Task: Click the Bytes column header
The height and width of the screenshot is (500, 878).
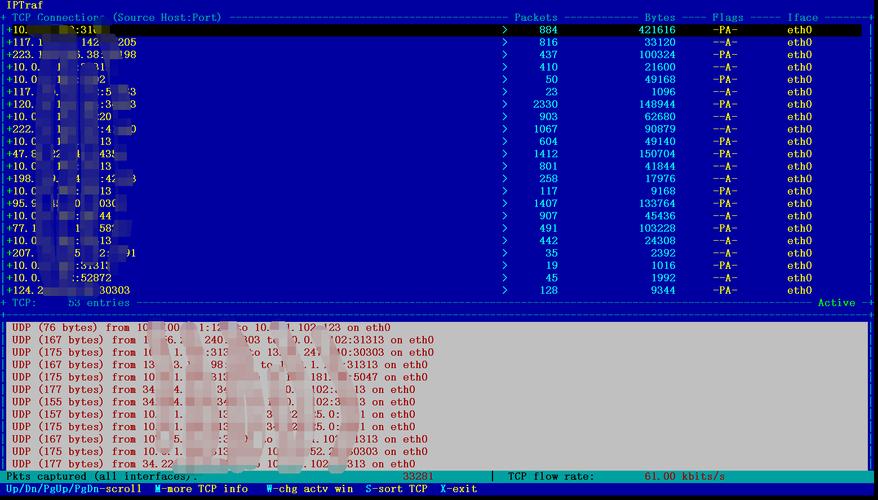Action: coord(660,17)
